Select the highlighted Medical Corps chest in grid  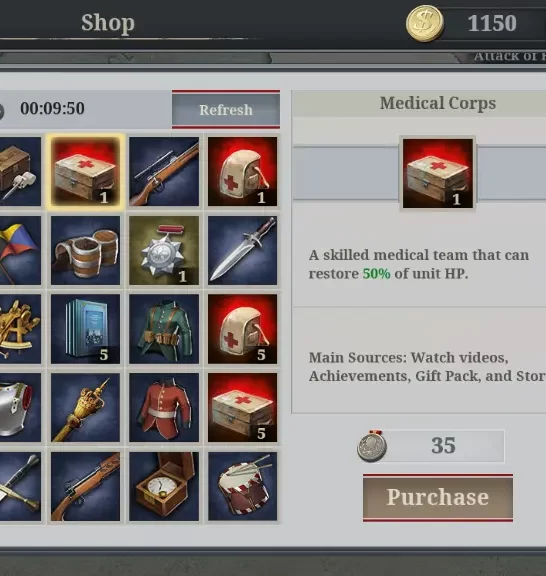[85, 172]
